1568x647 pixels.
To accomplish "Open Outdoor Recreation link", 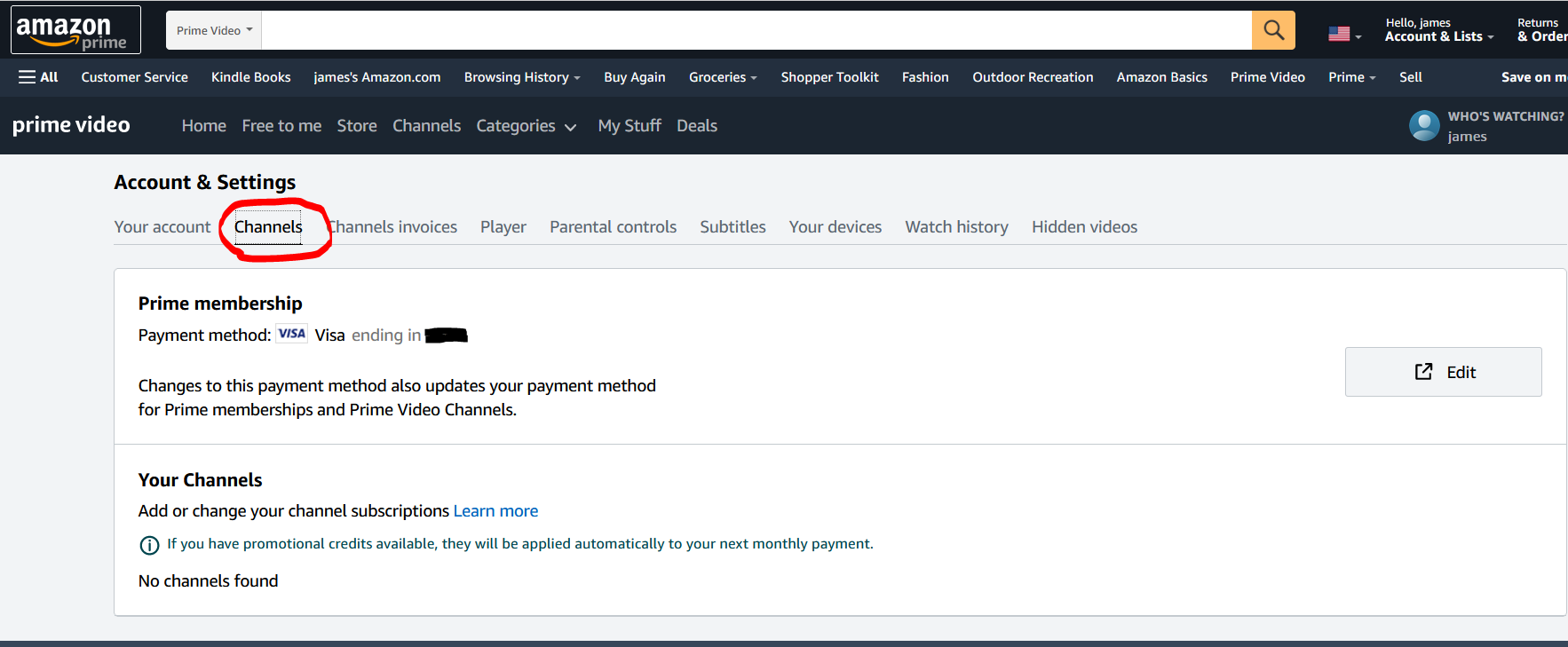I will [1033, 77].
